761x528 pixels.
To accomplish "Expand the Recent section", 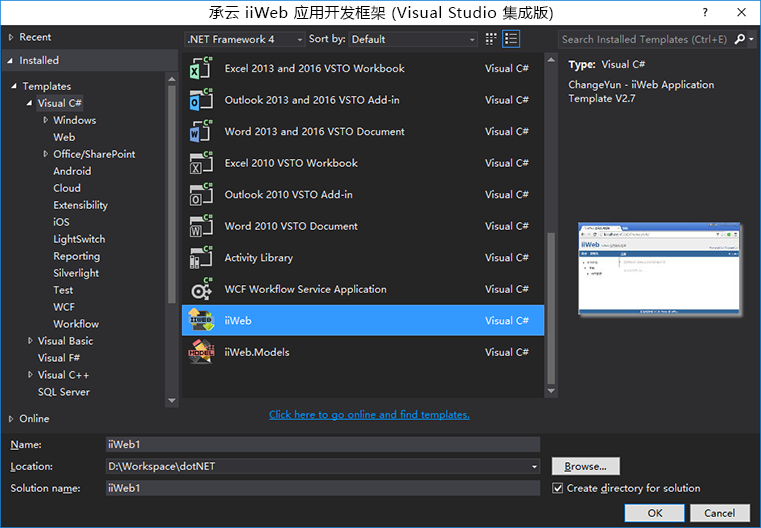I will click(11, 37).
